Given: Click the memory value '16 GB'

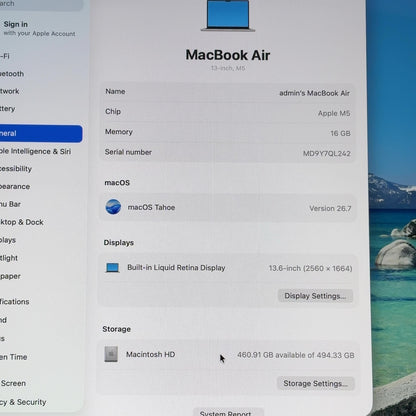Looking at the screenshot, I should coord(340,133).
